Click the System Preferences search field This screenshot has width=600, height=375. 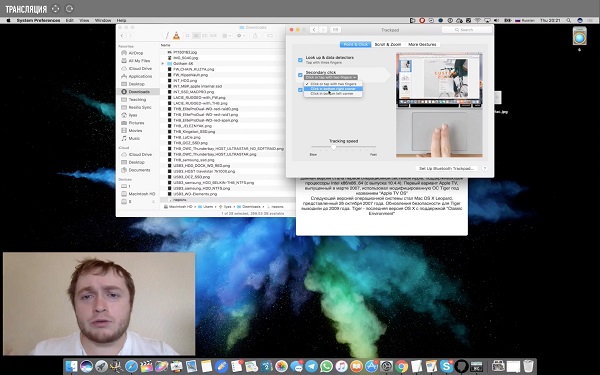[x=467, y=29]
